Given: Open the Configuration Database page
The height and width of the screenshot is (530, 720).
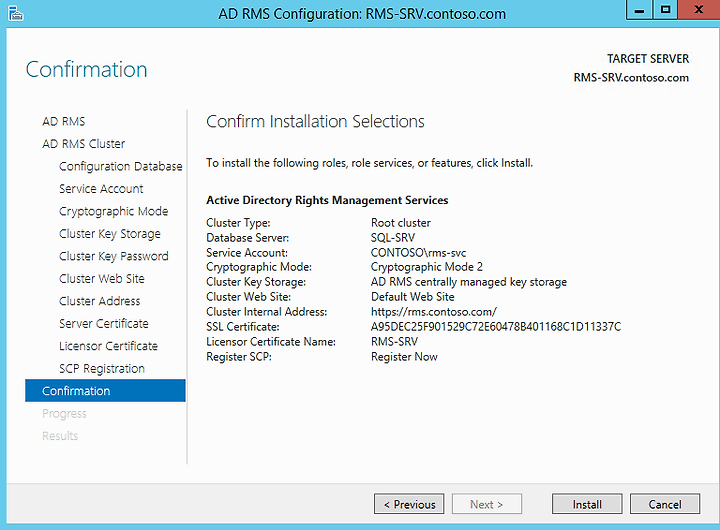Looking at the screenshot, I should [x=121, y=166].
